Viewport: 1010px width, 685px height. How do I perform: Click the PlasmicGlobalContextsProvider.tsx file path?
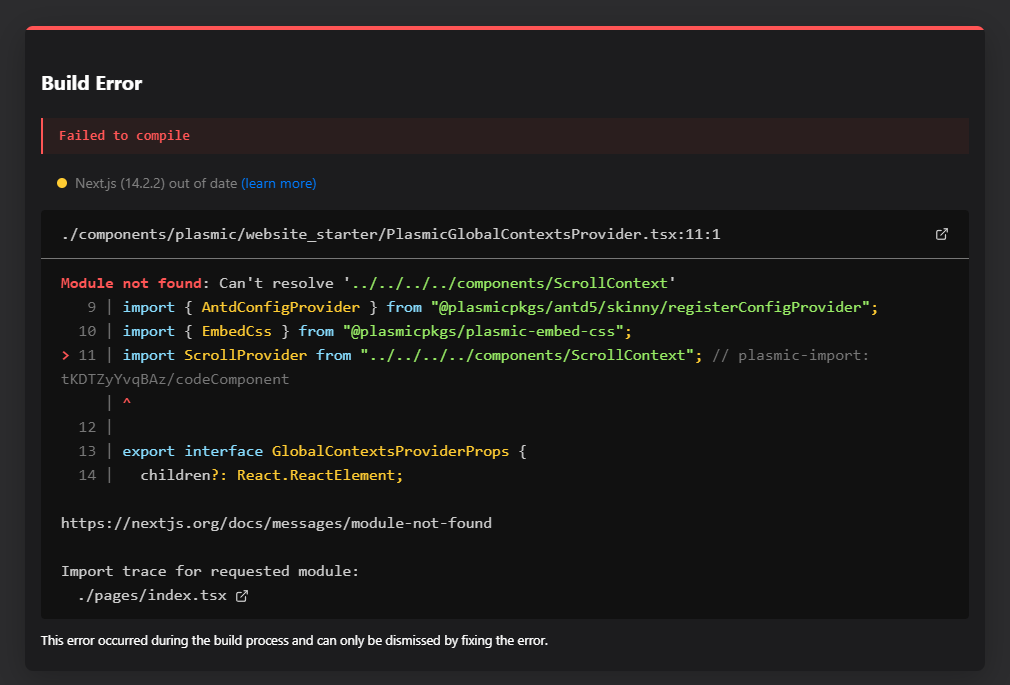(x=391, y=234)
